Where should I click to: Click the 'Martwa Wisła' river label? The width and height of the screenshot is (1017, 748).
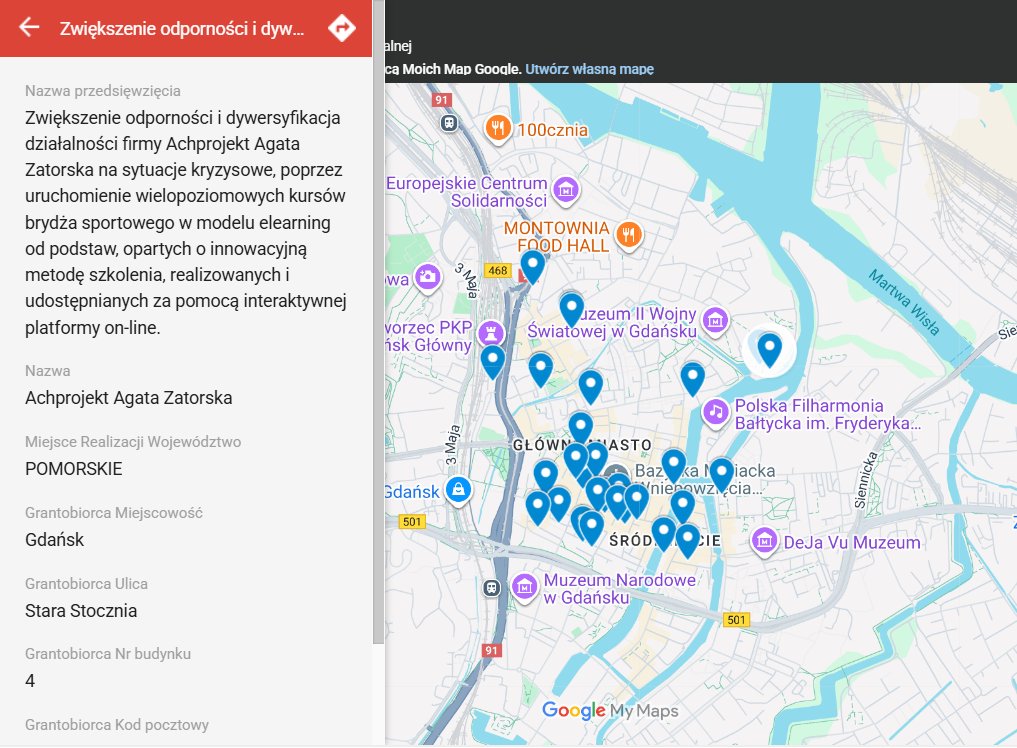tap(904, 302)
